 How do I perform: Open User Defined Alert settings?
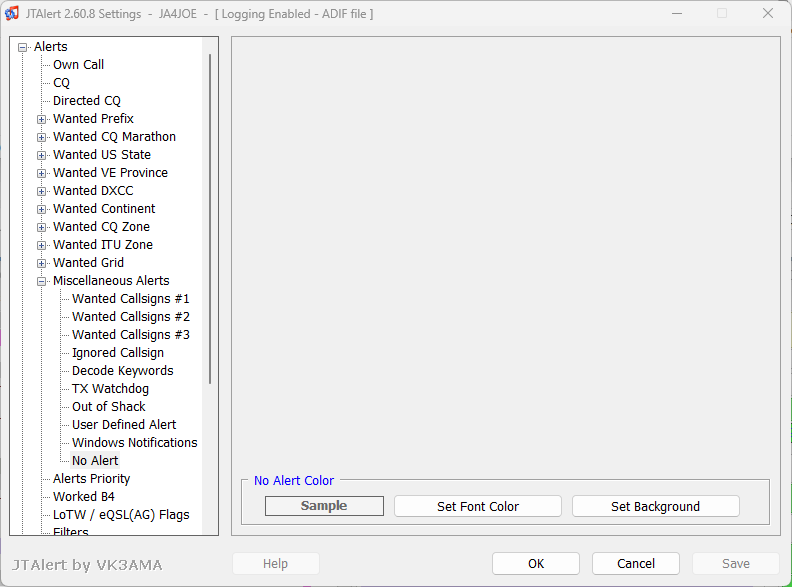point(124,425)
